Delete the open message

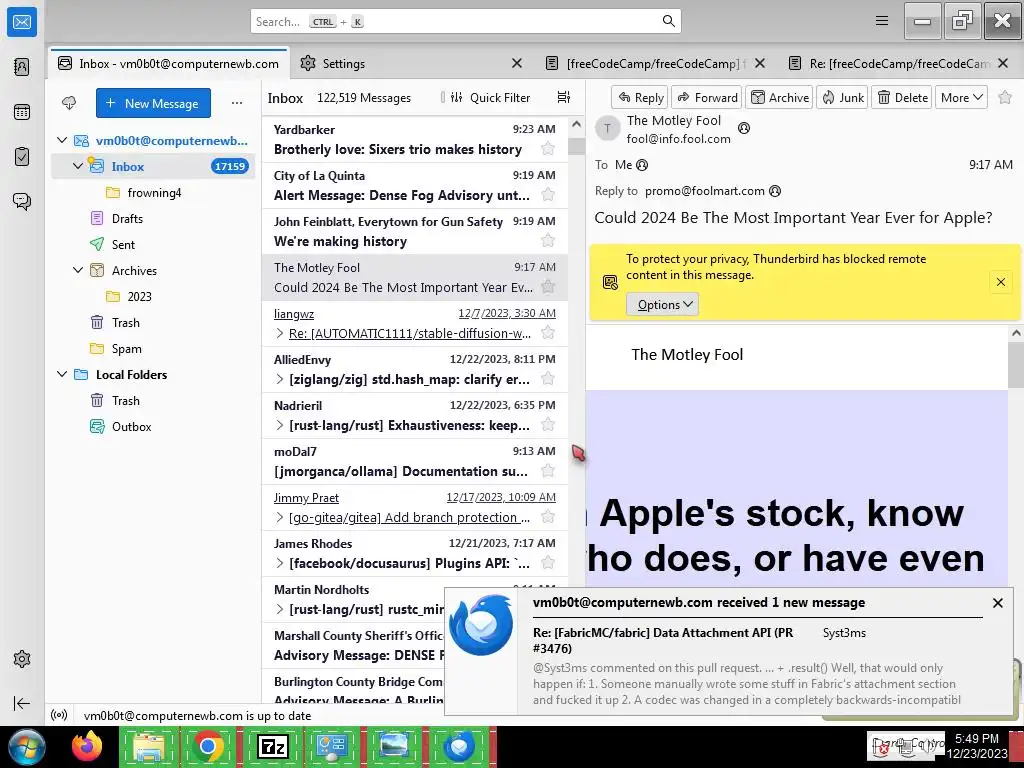[x=902, y=97]
